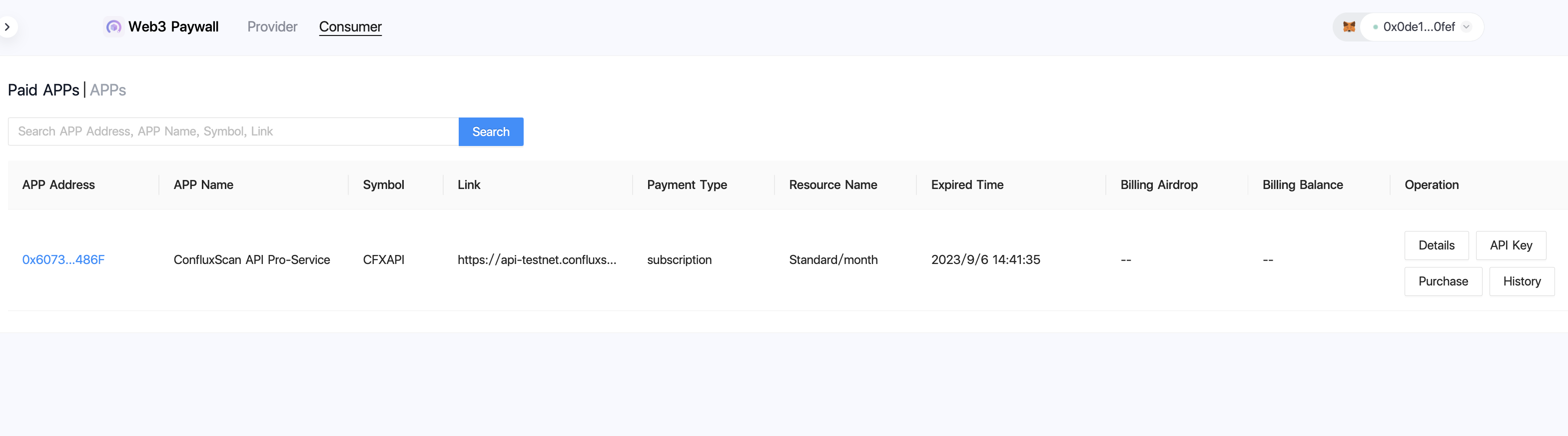
Task: Switch to the APPs section
Action: [108, 90]
